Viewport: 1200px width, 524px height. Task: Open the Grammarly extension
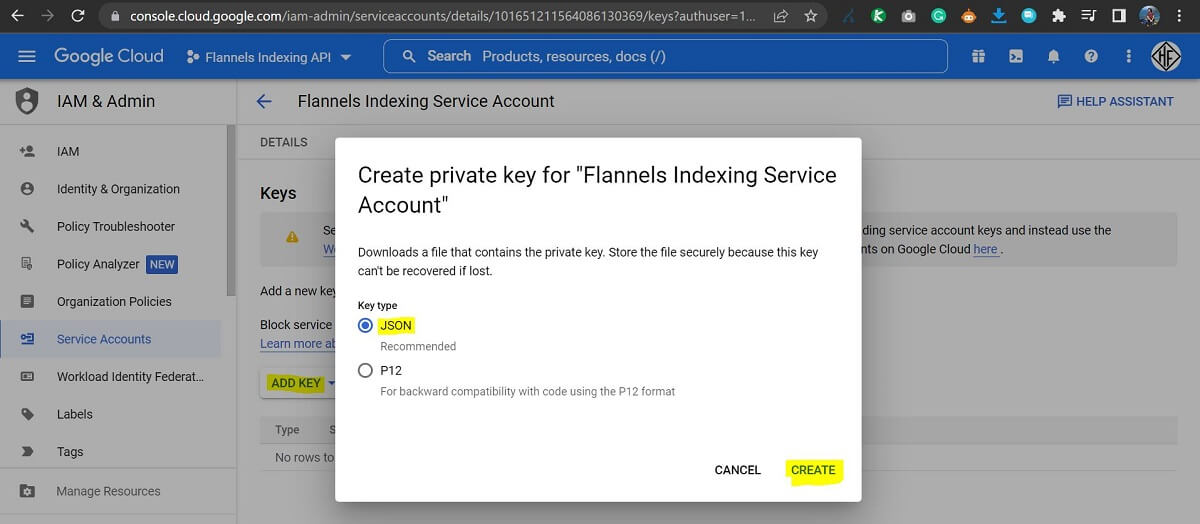pyautogui.click(x=938, y=16)
